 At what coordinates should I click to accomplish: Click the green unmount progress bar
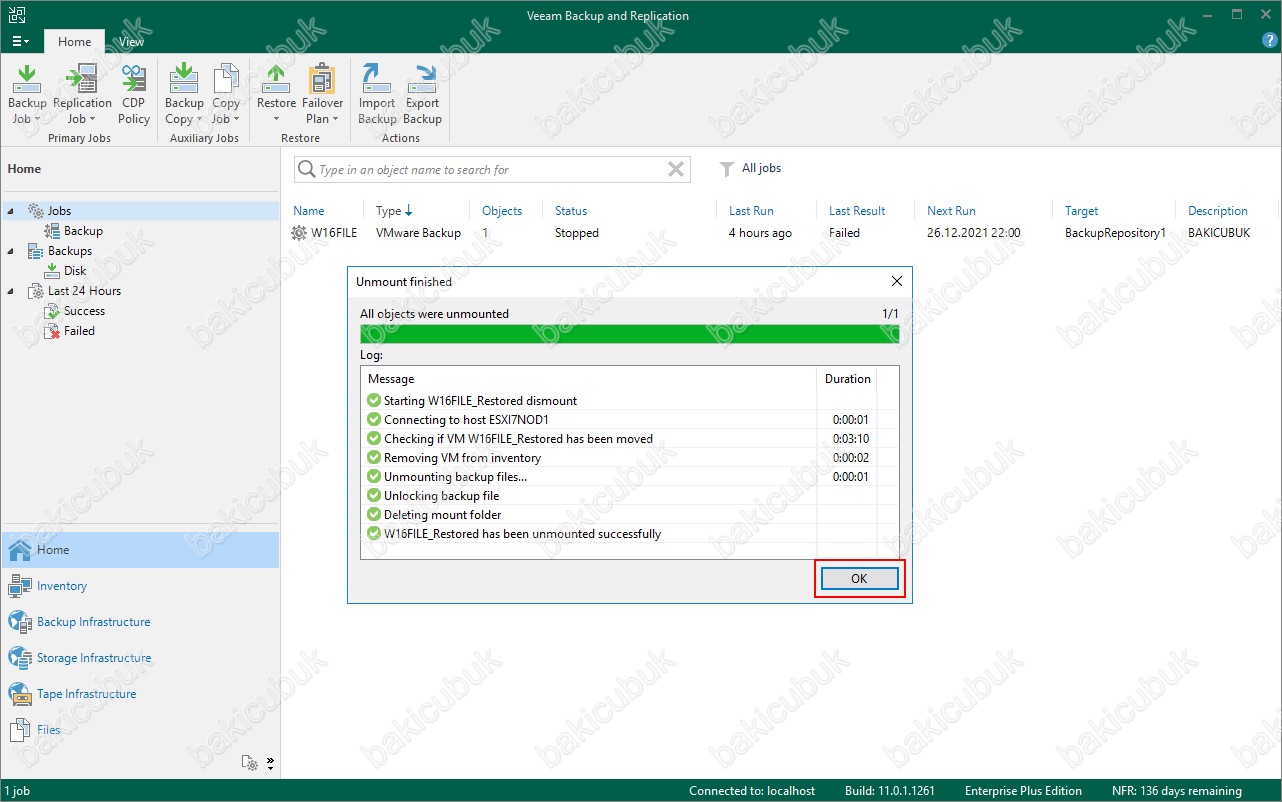[629, 334]
